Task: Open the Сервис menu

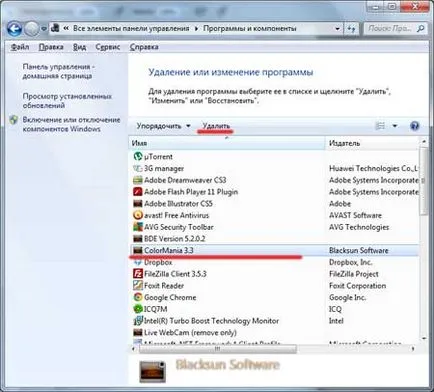Action: pyautogui.click(x=108, y=47)
